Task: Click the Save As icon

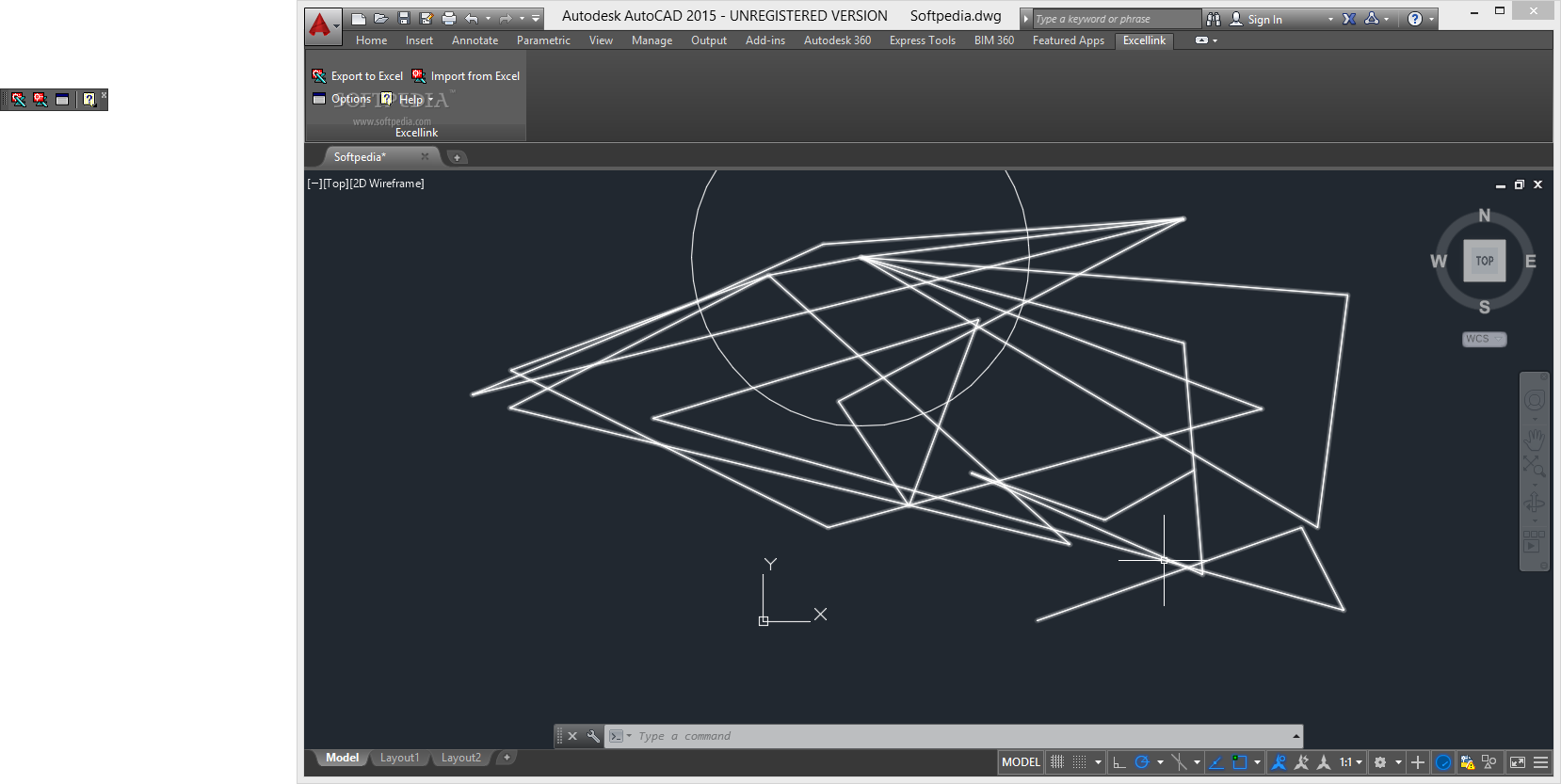Action: (426, 18)
